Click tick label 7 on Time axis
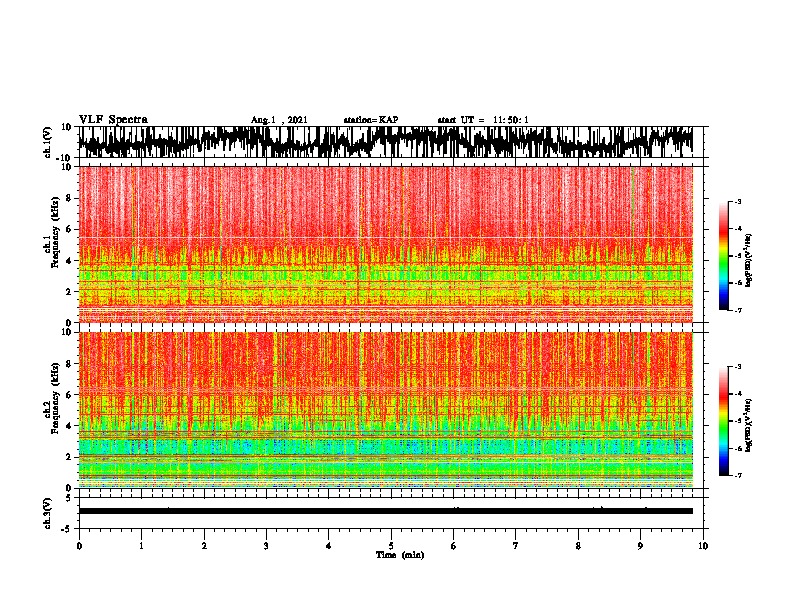The image size is (792, 612). click(516, 546)
